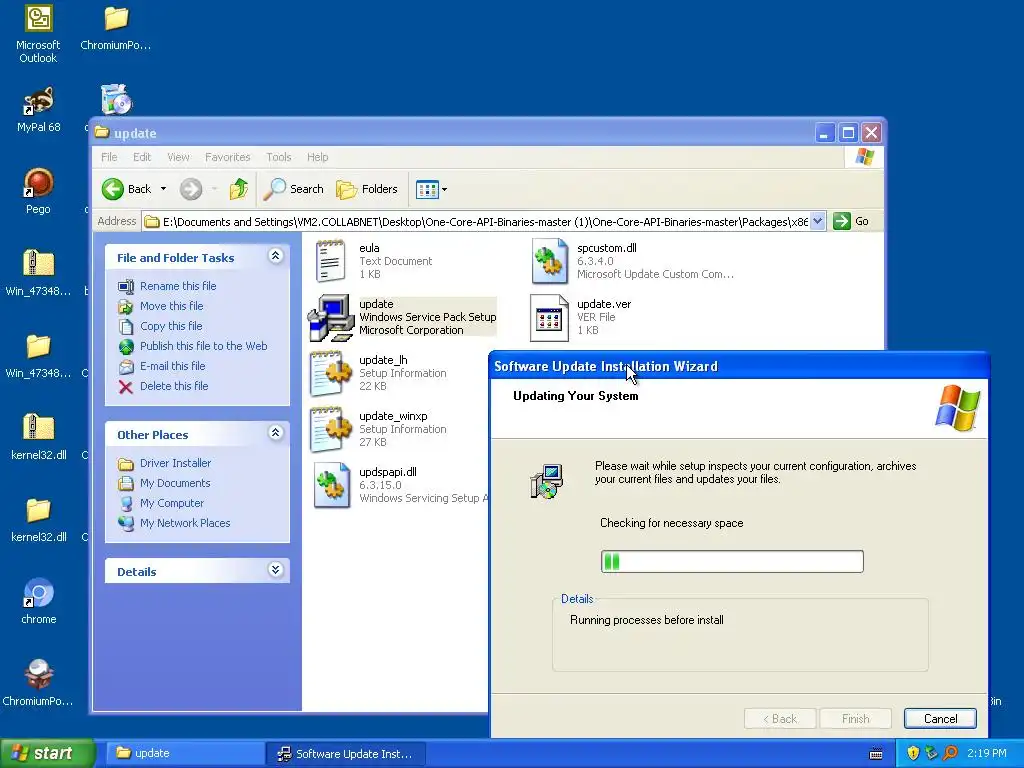Click Publish this file to the Web
1024x768 pixels.
(x=203, y=346)
